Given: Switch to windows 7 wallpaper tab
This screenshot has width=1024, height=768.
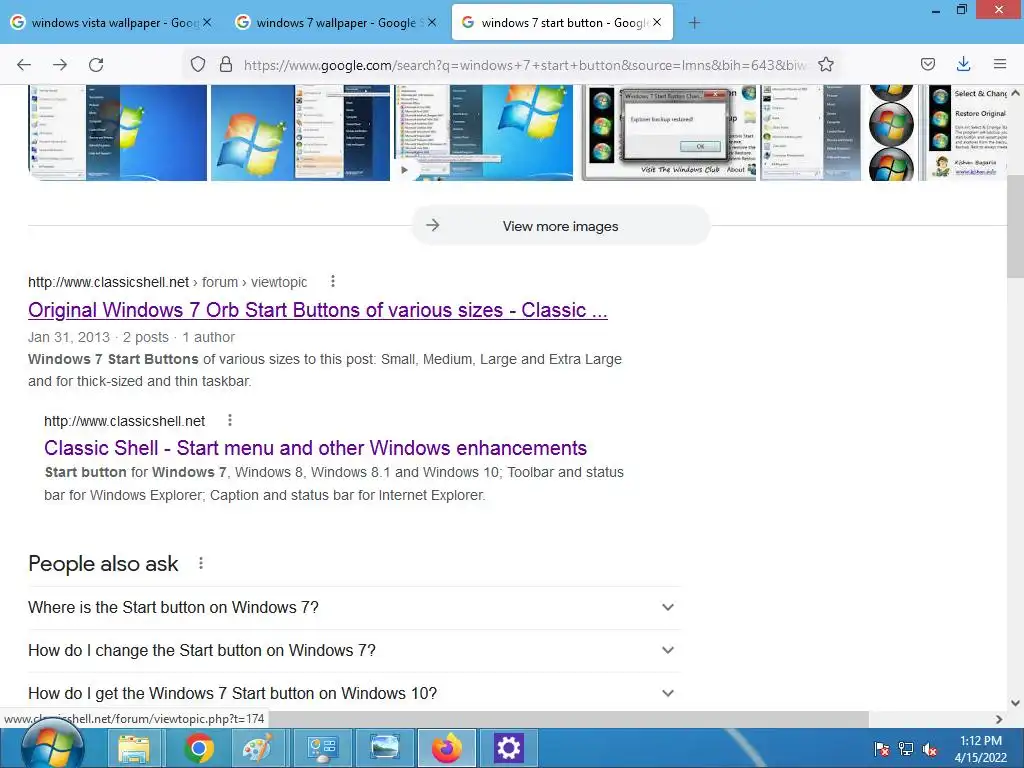Looking at the screenshot, I should click(336, 23).
